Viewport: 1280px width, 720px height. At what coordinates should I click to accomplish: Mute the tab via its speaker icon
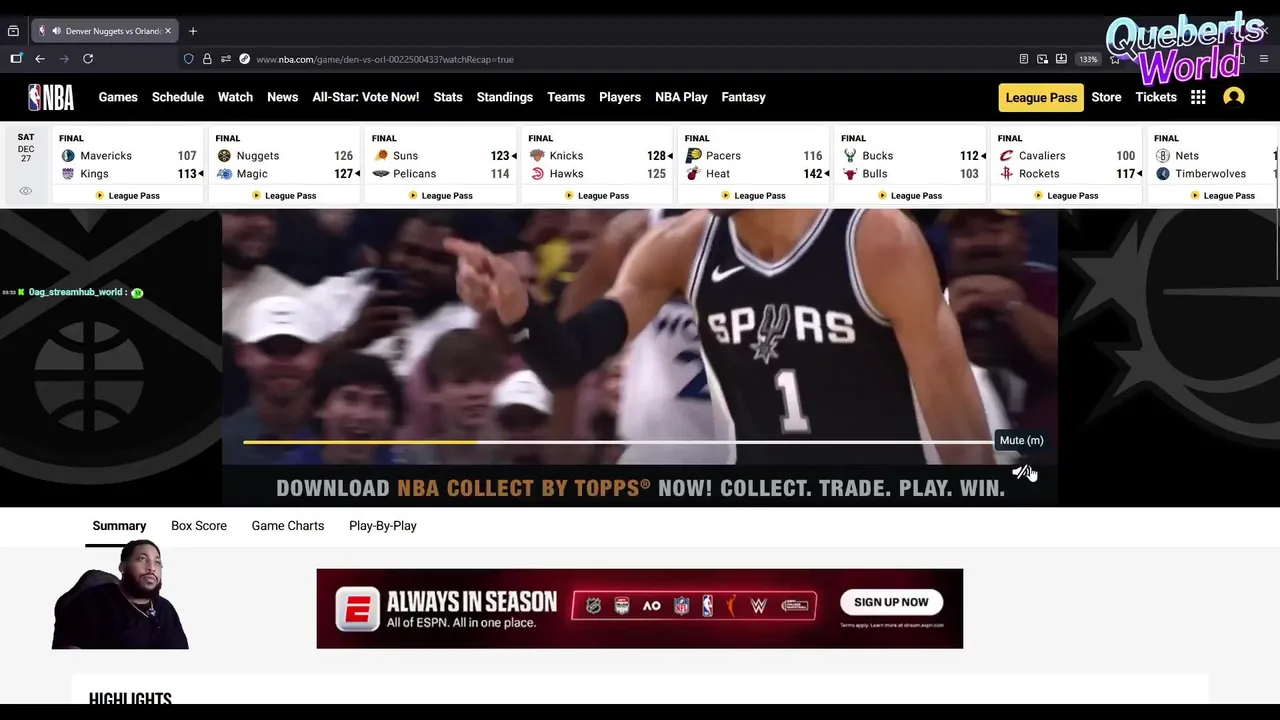(x=56, y=31)
